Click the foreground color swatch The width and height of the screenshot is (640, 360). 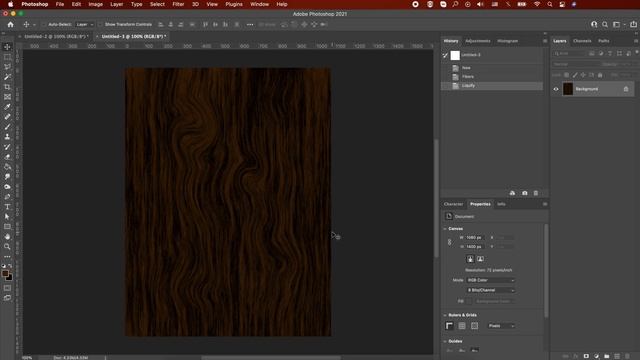pos(5,273)
